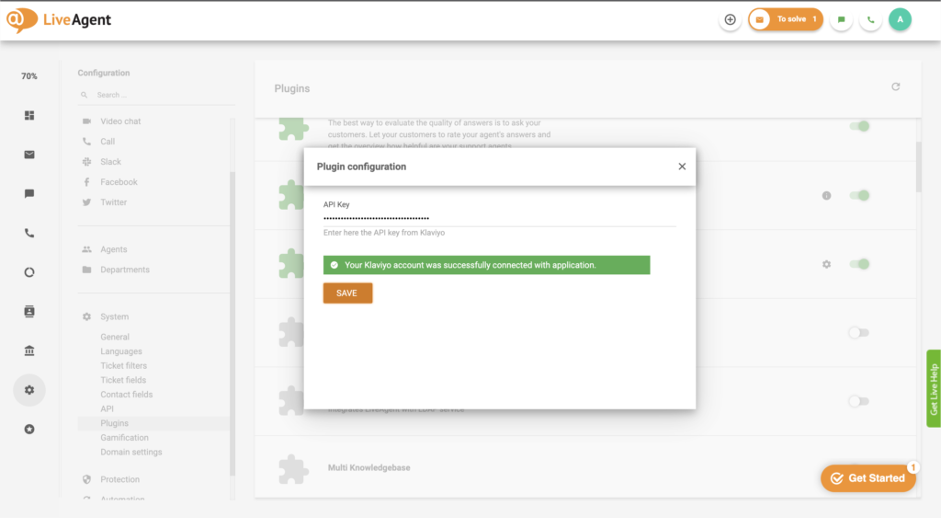
Task: Select Contact fields under System
Action: pyautogui.click(x=127, y=394)
